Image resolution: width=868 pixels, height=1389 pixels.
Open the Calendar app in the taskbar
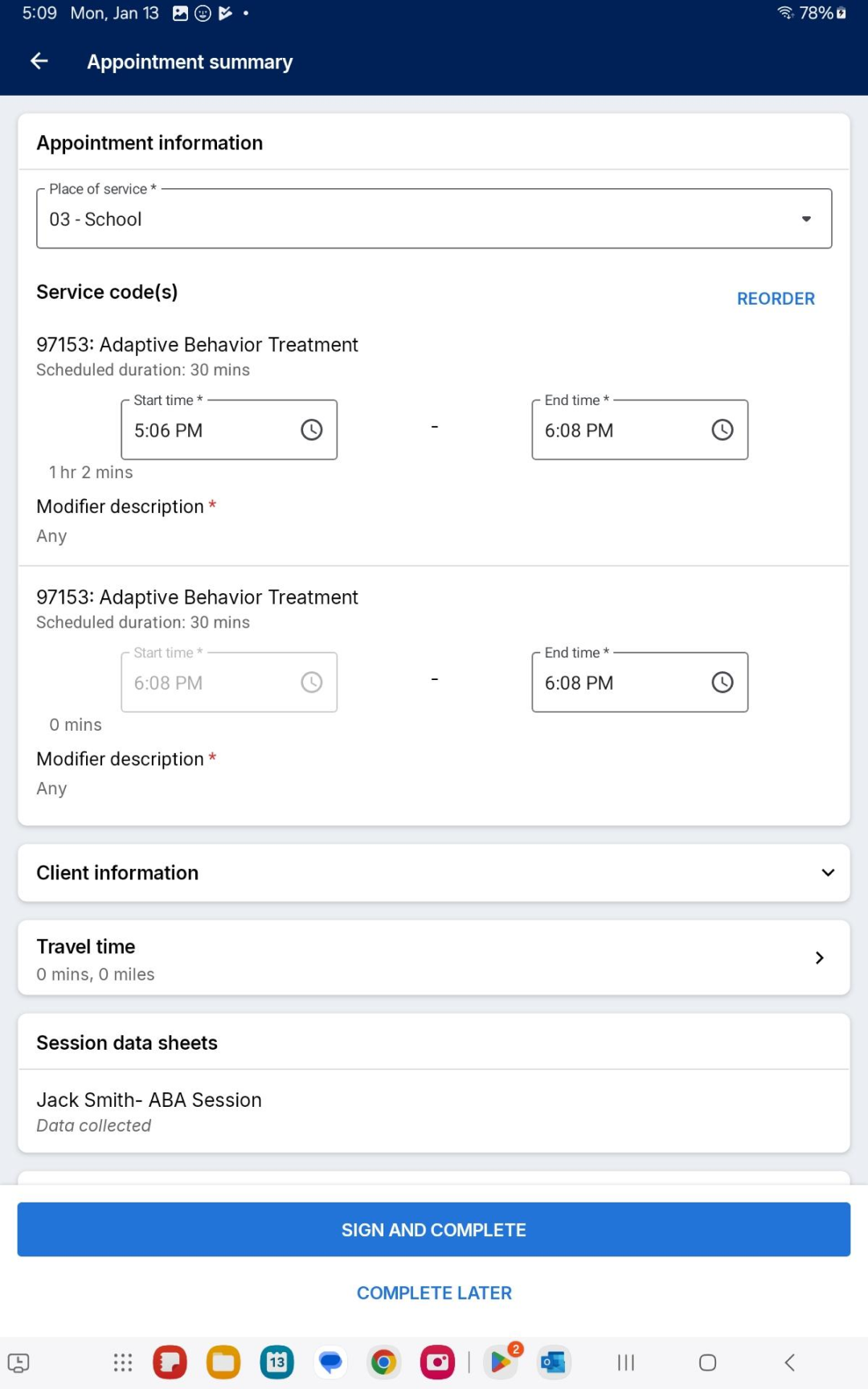pos(276,1362)
